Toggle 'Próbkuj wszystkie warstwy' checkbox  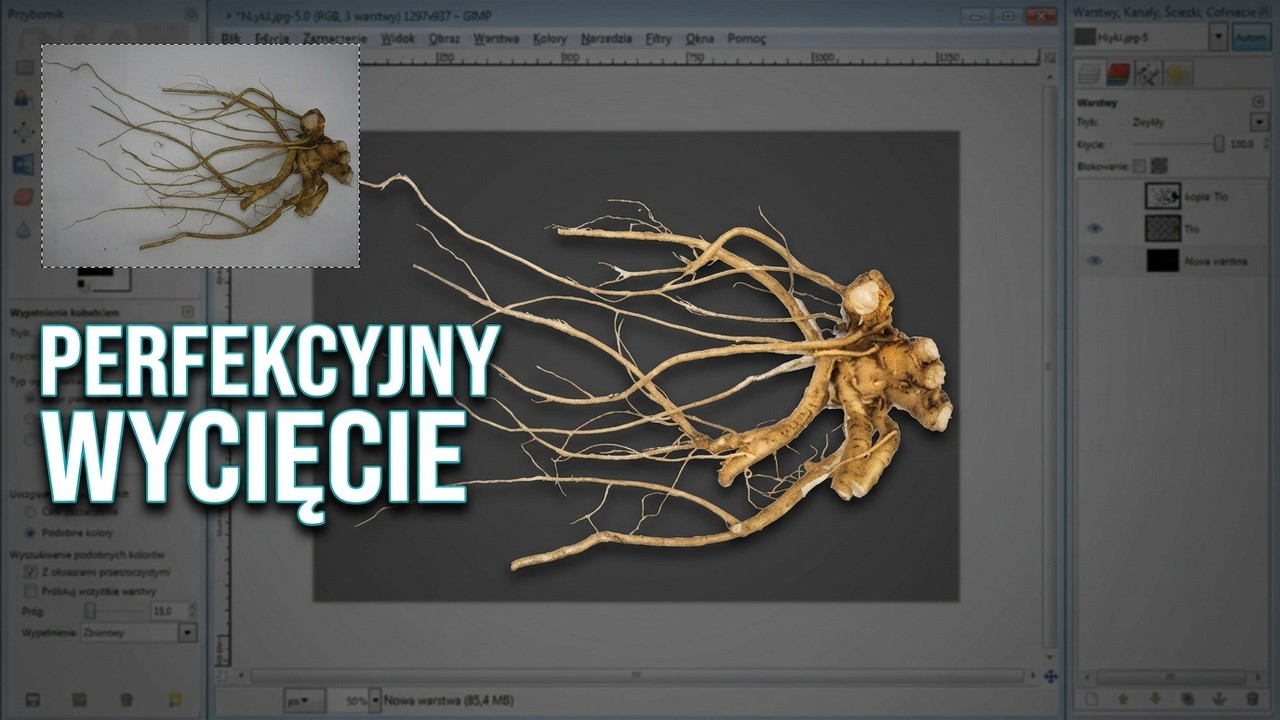(30, 591)
